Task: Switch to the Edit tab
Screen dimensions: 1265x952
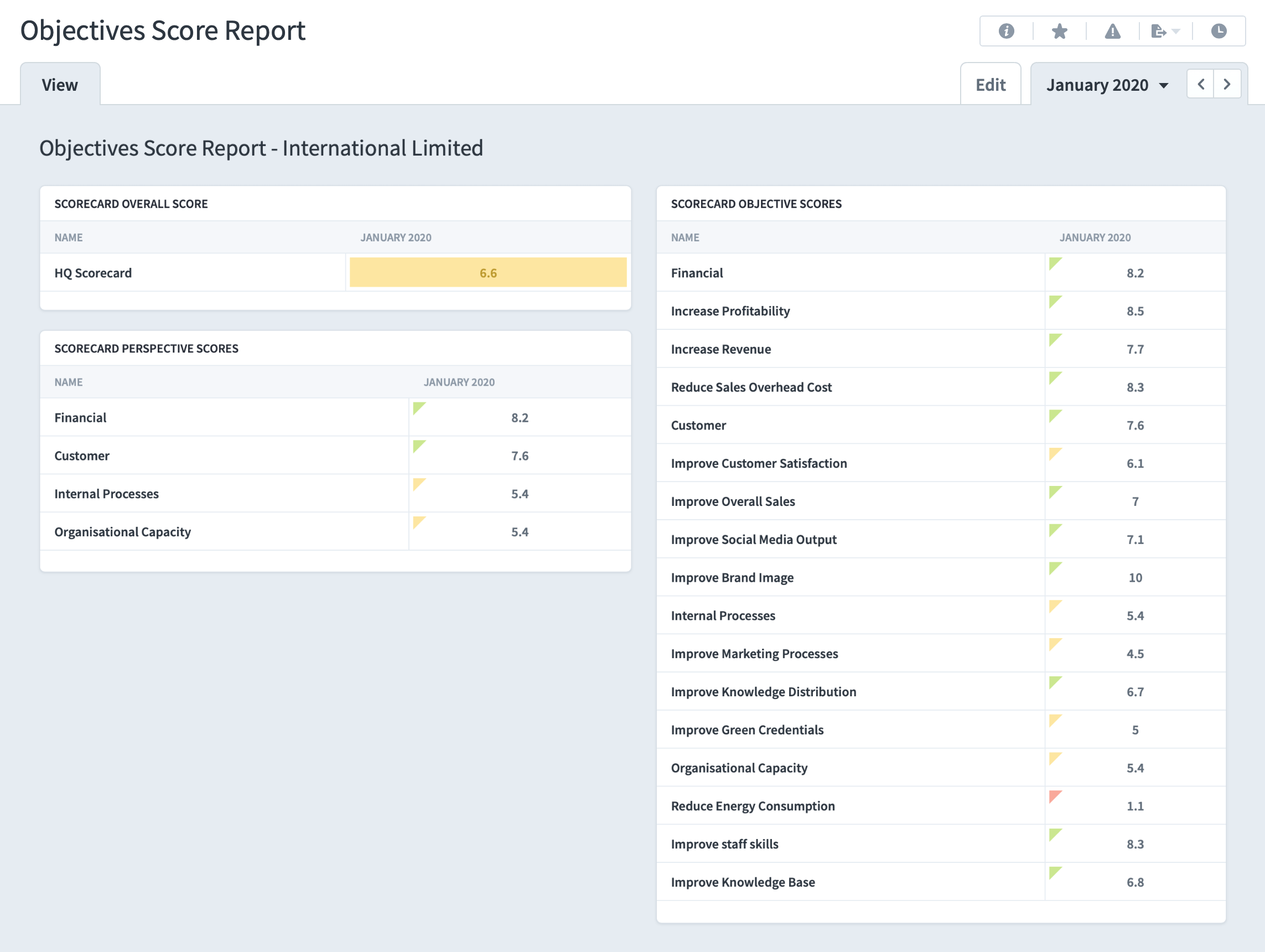Action: [991, 85]
